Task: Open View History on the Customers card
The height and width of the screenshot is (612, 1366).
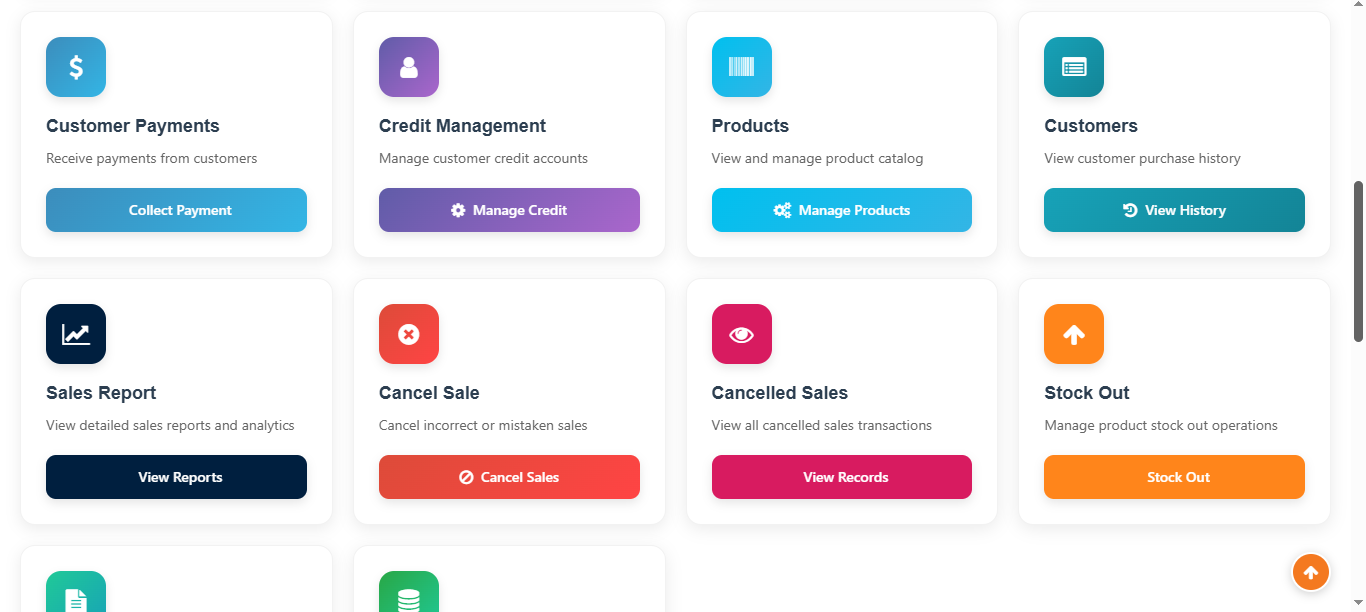Action: point(1174,210)
